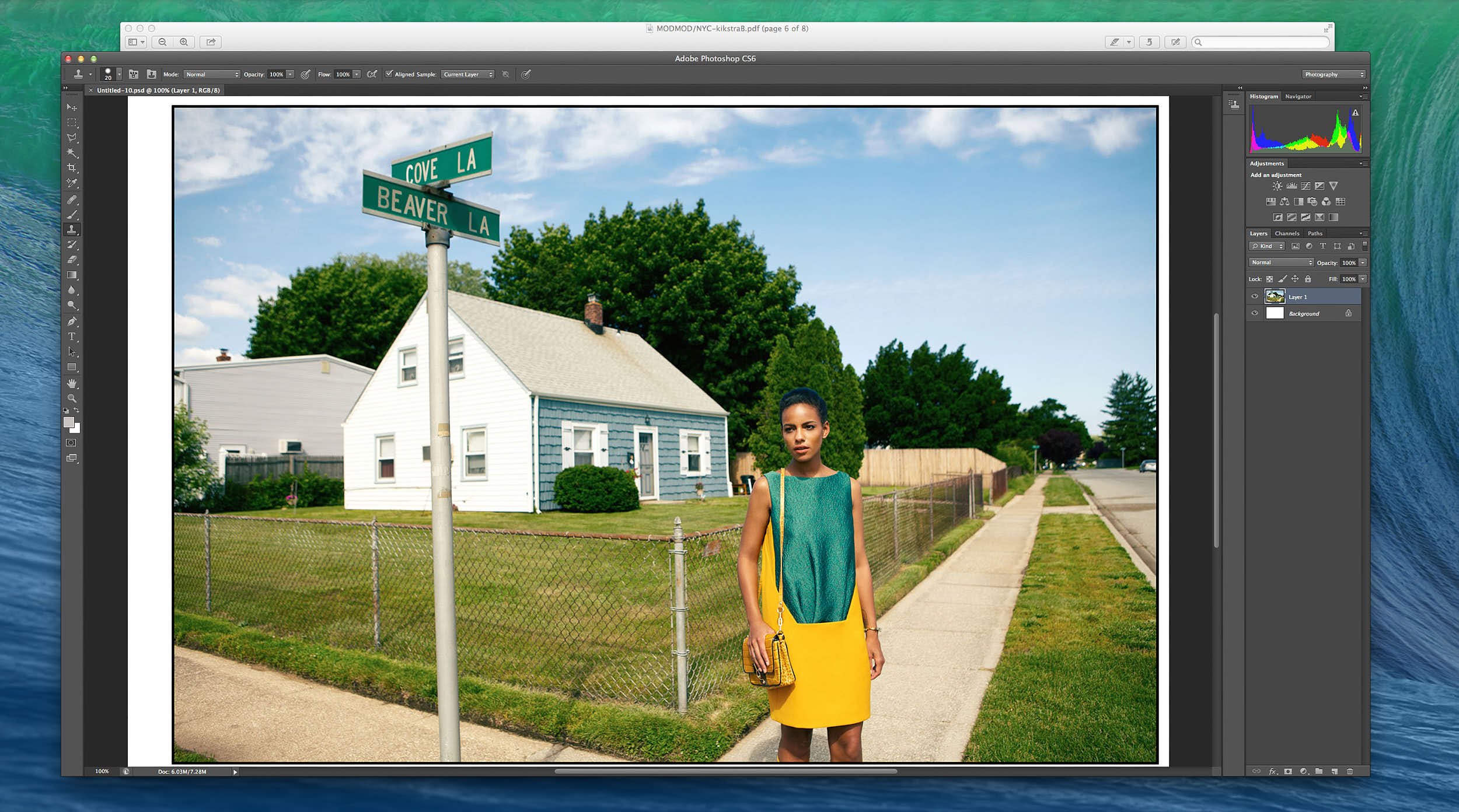
Task: Hide Layer 1 with its eye icon
Action: (x=1255, y=296)
